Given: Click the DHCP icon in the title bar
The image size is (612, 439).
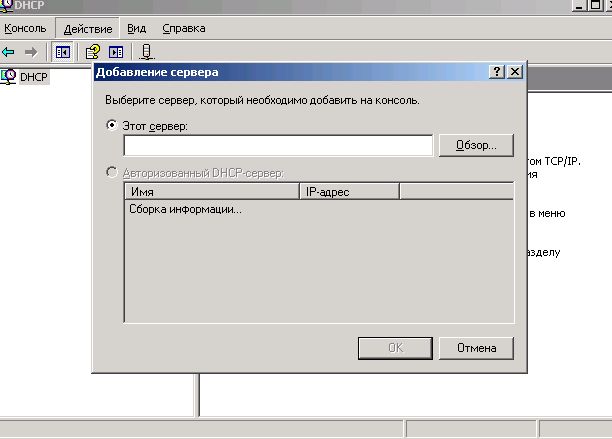Looking at the screenshot, I should pos(7,4).
